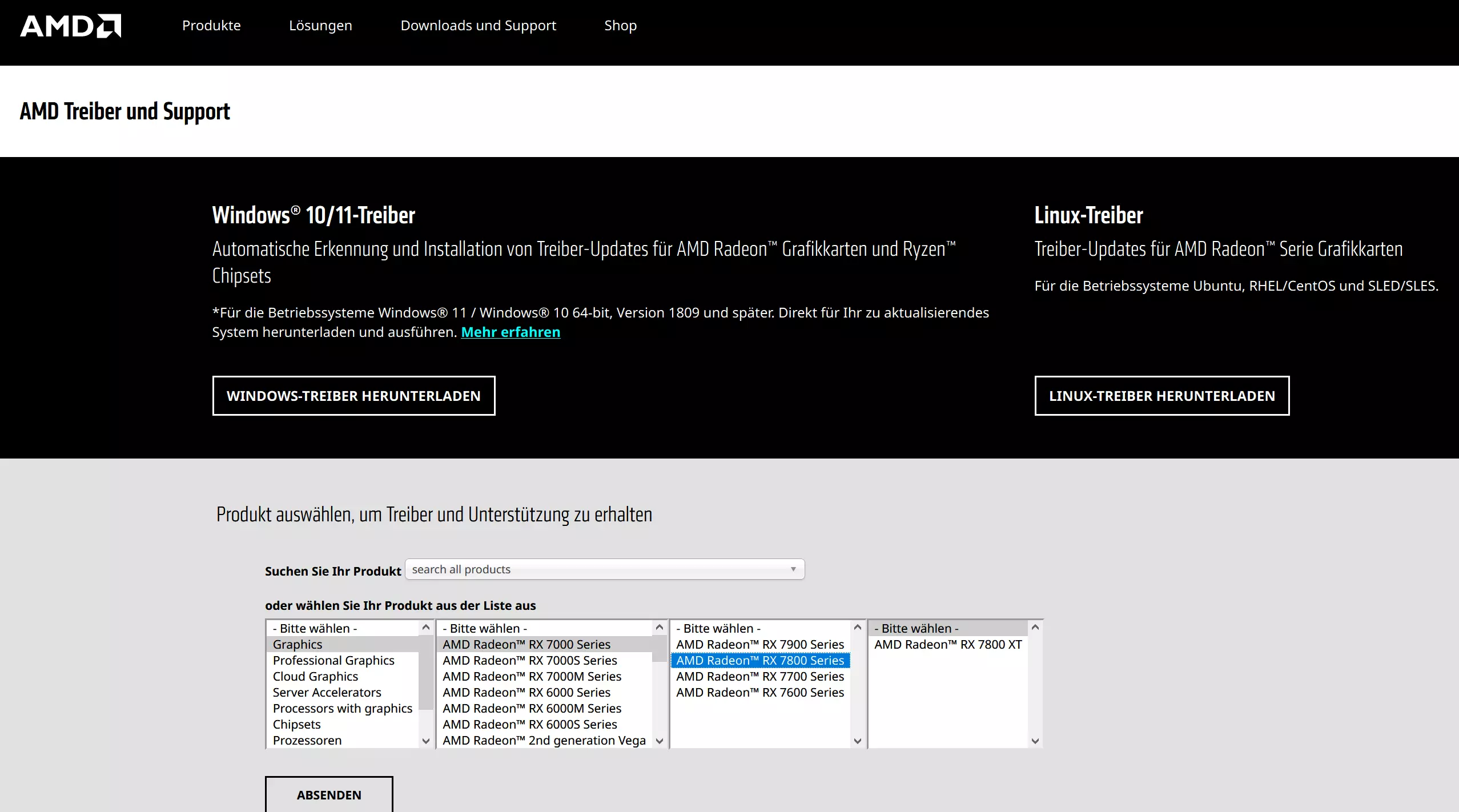Click category list scroll-down arrow
This screenshot has height=812, width=1459.
[426, 741]
